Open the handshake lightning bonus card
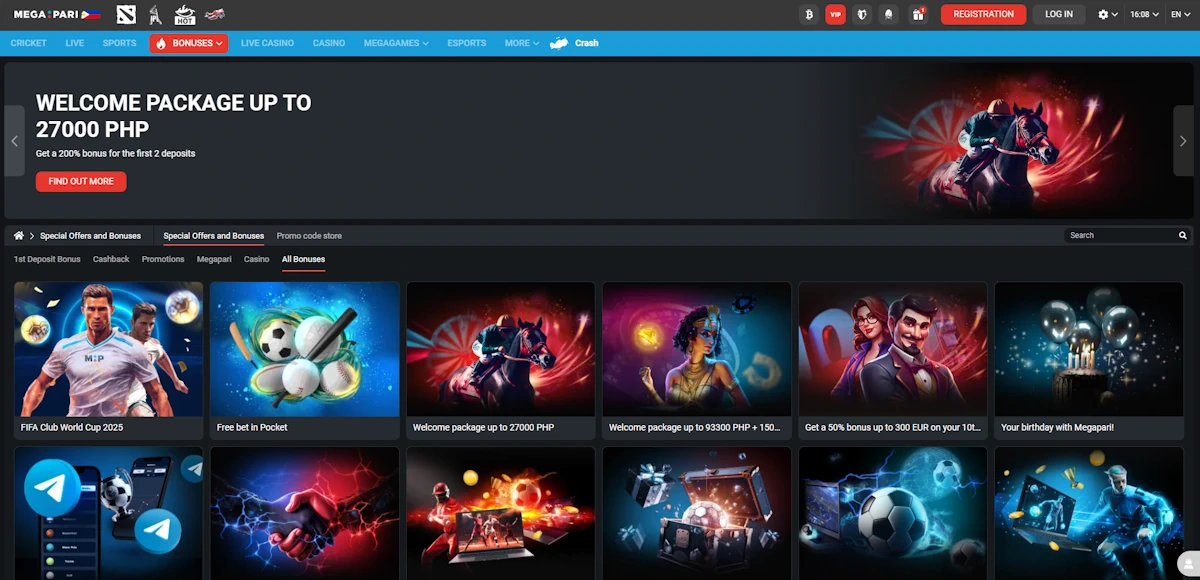This screenshot has height=580, width=1200. point(305,513)
